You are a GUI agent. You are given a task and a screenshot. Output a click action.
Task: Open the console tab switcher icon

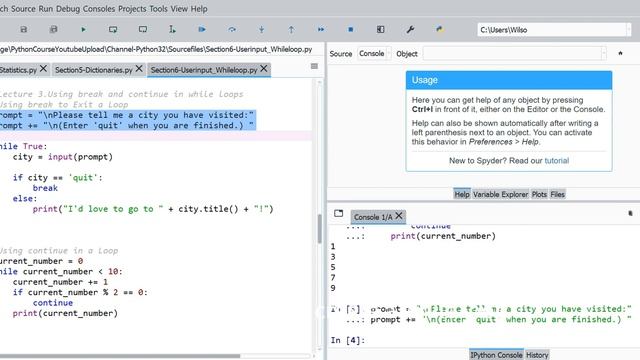[338, 213]
